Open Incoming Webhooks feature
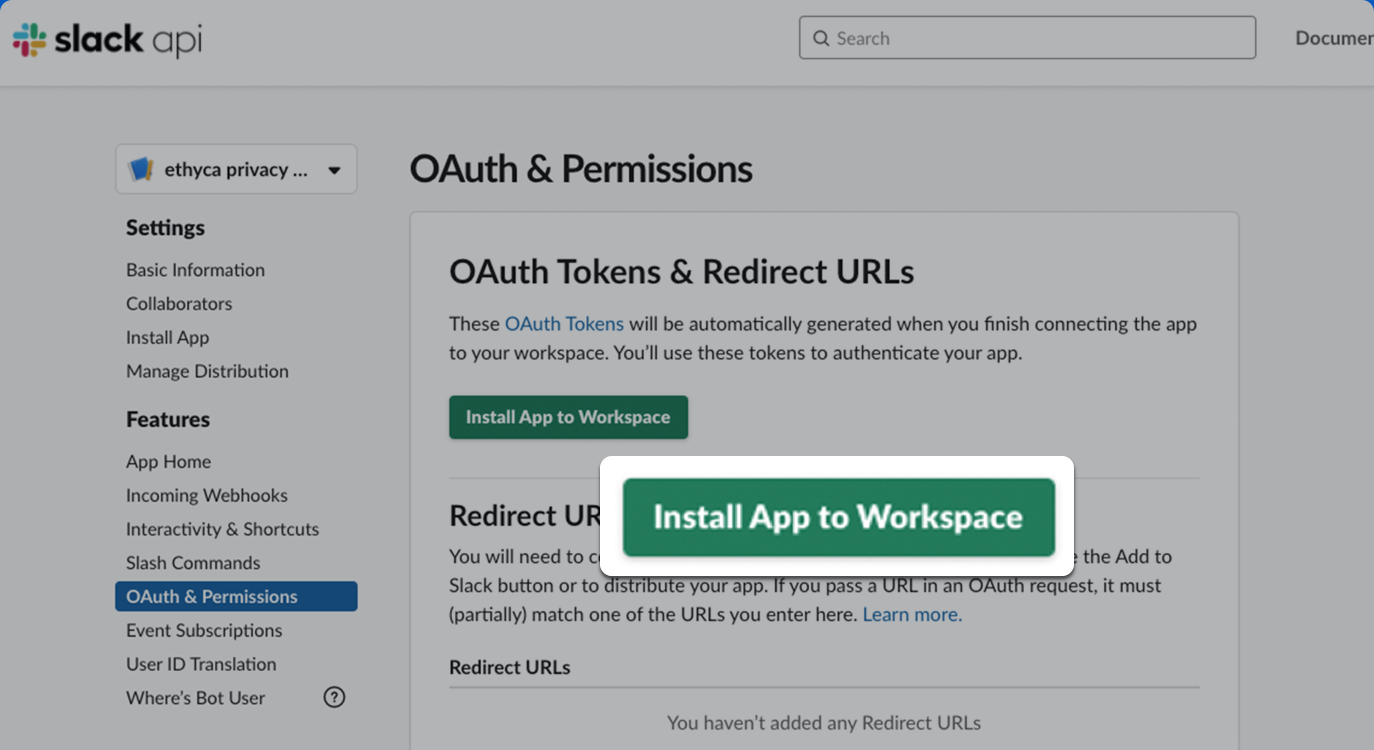Image resolution: width=1374 pixels, height=750 pixels. [x=206, y=495]
